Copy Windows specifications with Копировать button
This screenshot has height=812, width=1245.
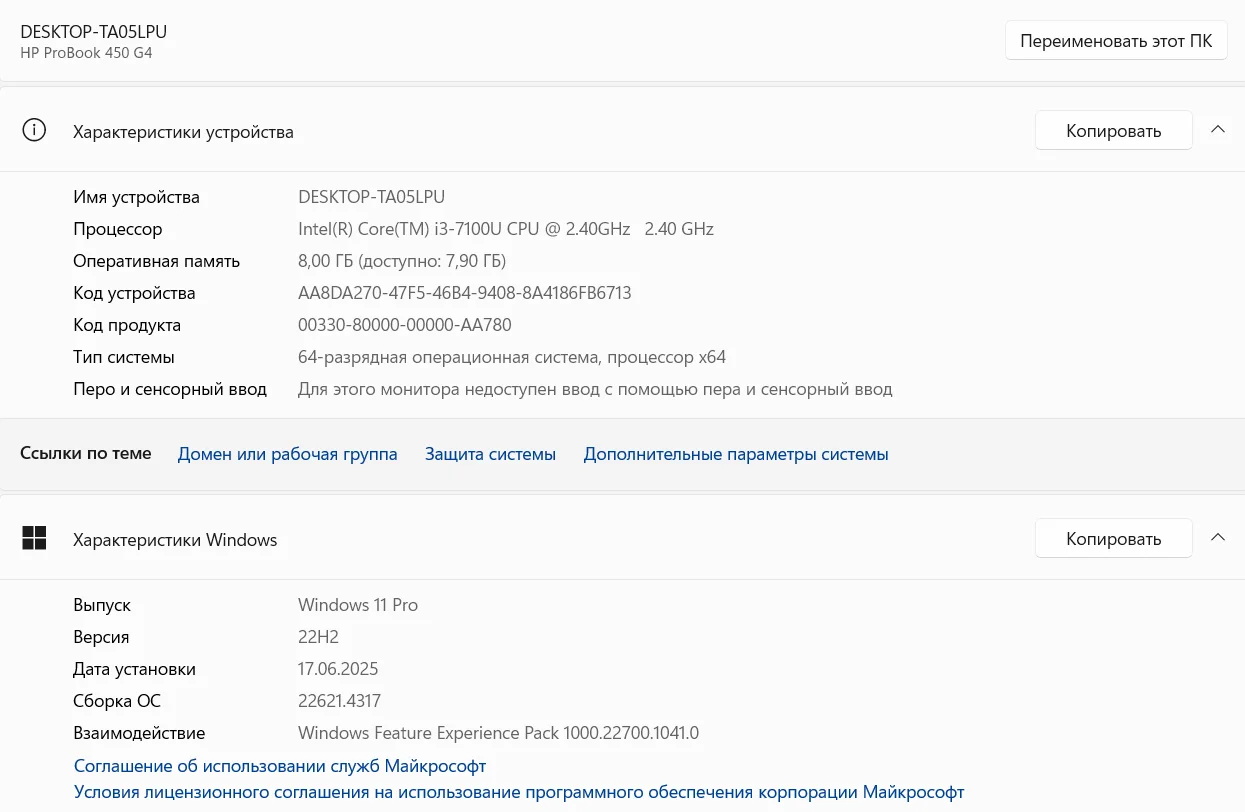[x=1113, y=539]
